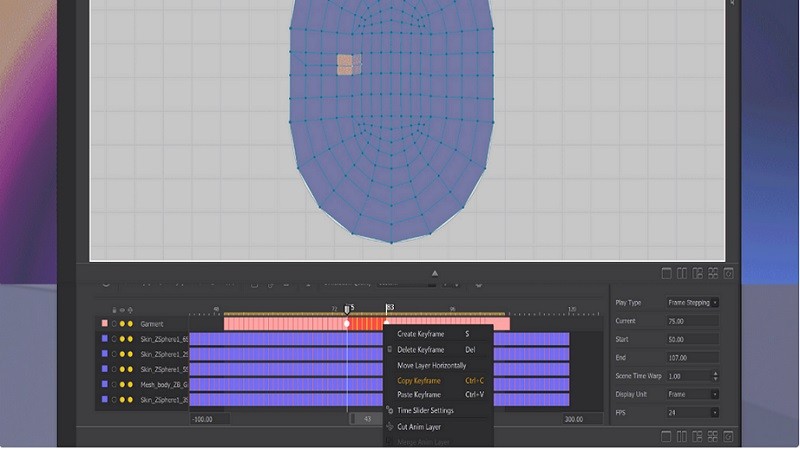Viewport: 800px width, 450px height.
Task: Click the Time Slider Settings gear icon
Action: [390, 411]
